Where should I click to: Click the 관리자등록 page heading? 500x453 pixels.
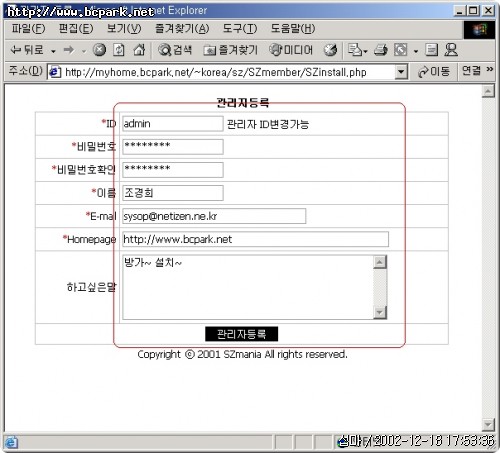(243, 102)
